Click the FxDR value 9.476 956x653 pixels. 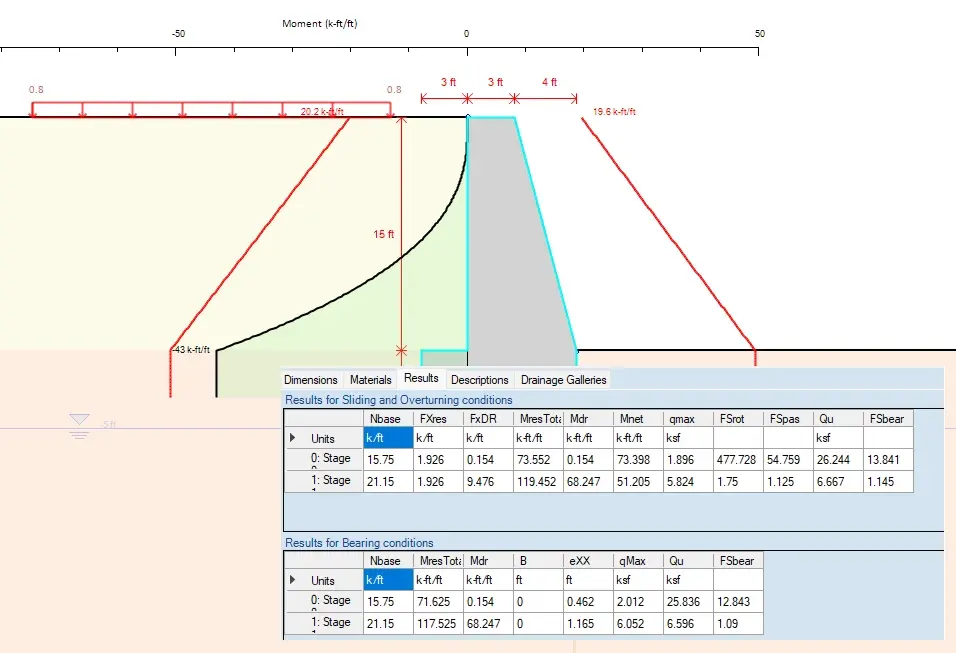(488, 481)
